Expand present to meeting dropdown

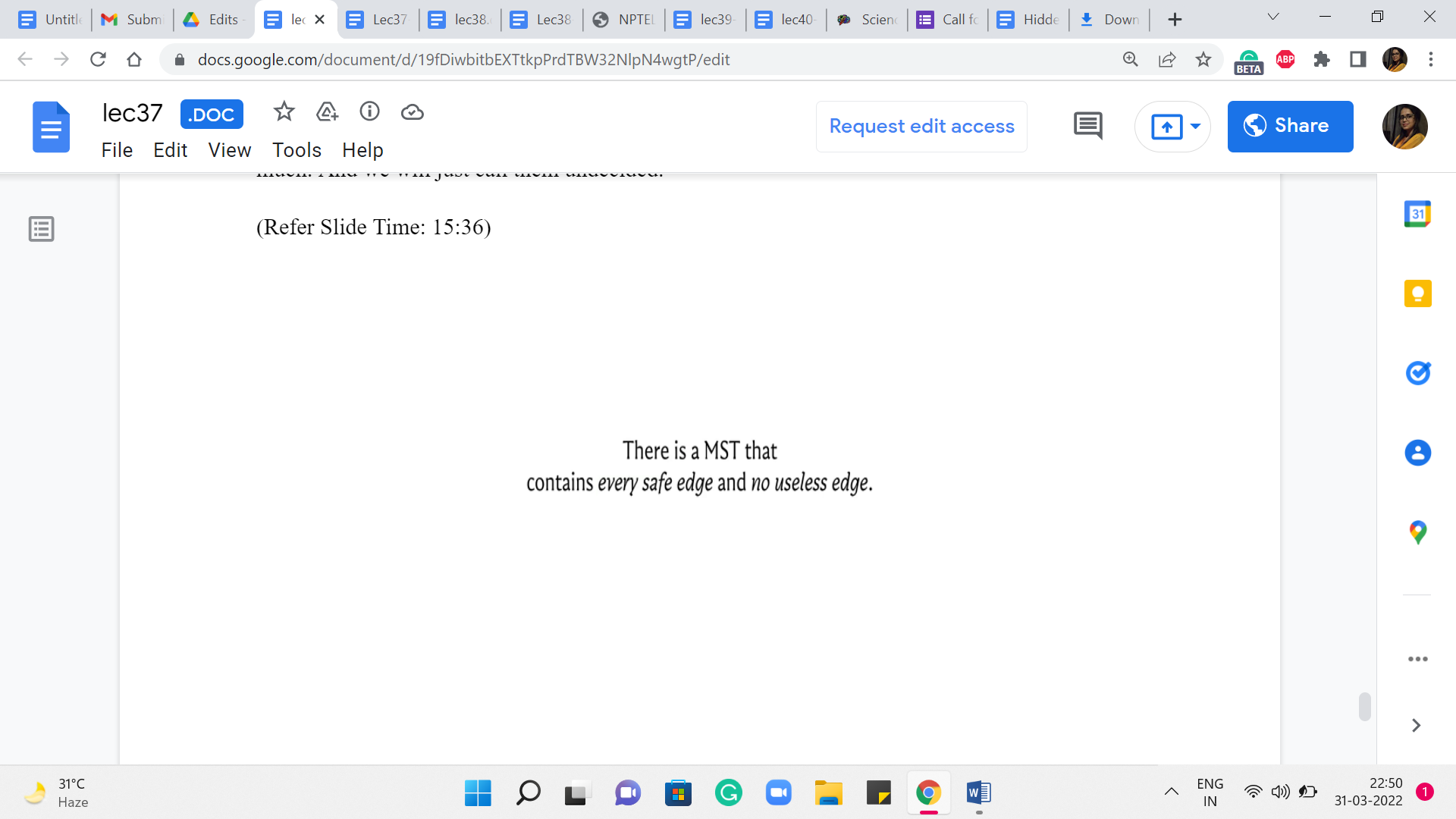click(1195, 126)
